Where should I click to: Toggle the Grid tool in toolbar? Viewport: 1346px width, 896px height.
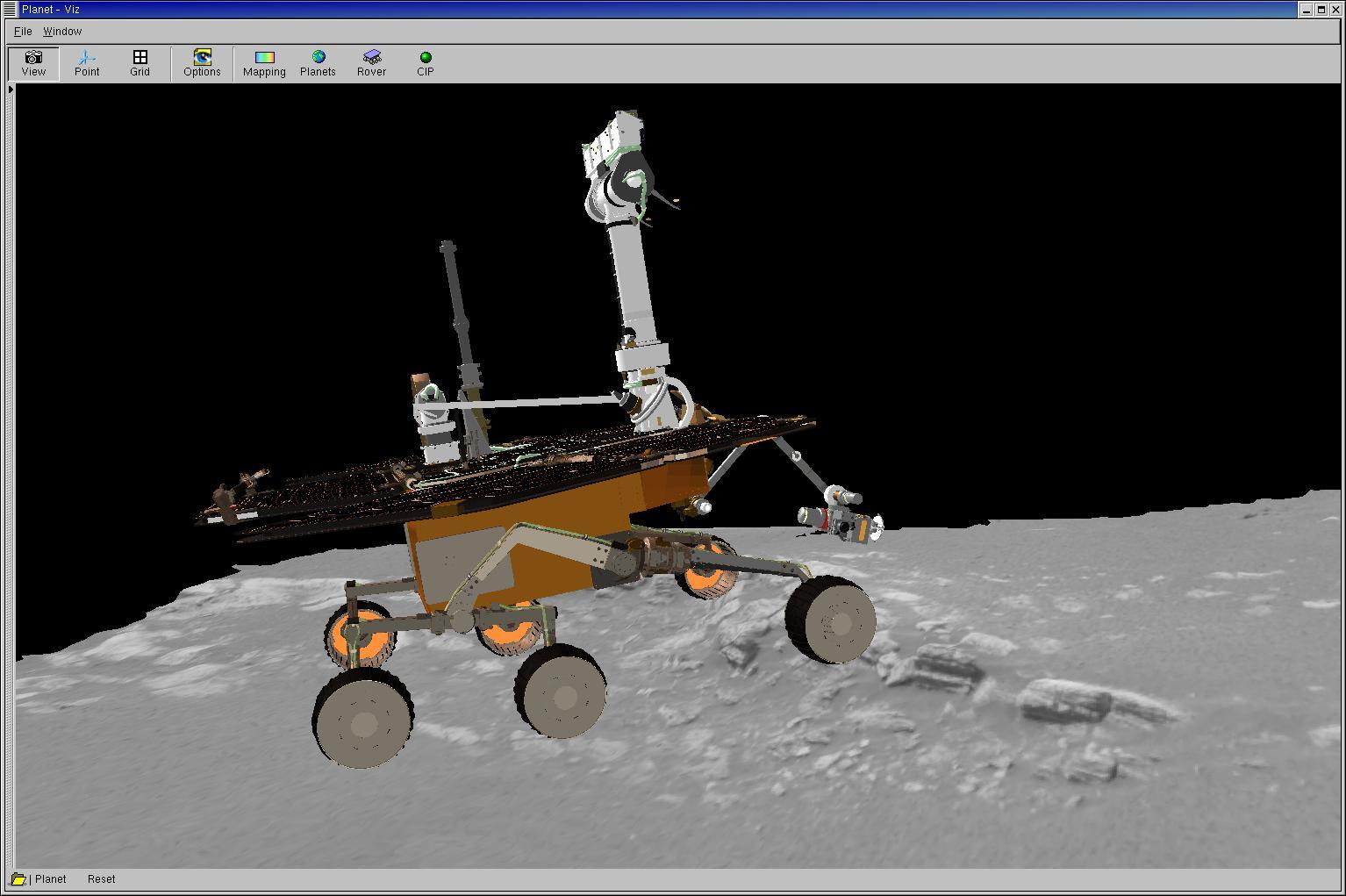tap(140, 63)
